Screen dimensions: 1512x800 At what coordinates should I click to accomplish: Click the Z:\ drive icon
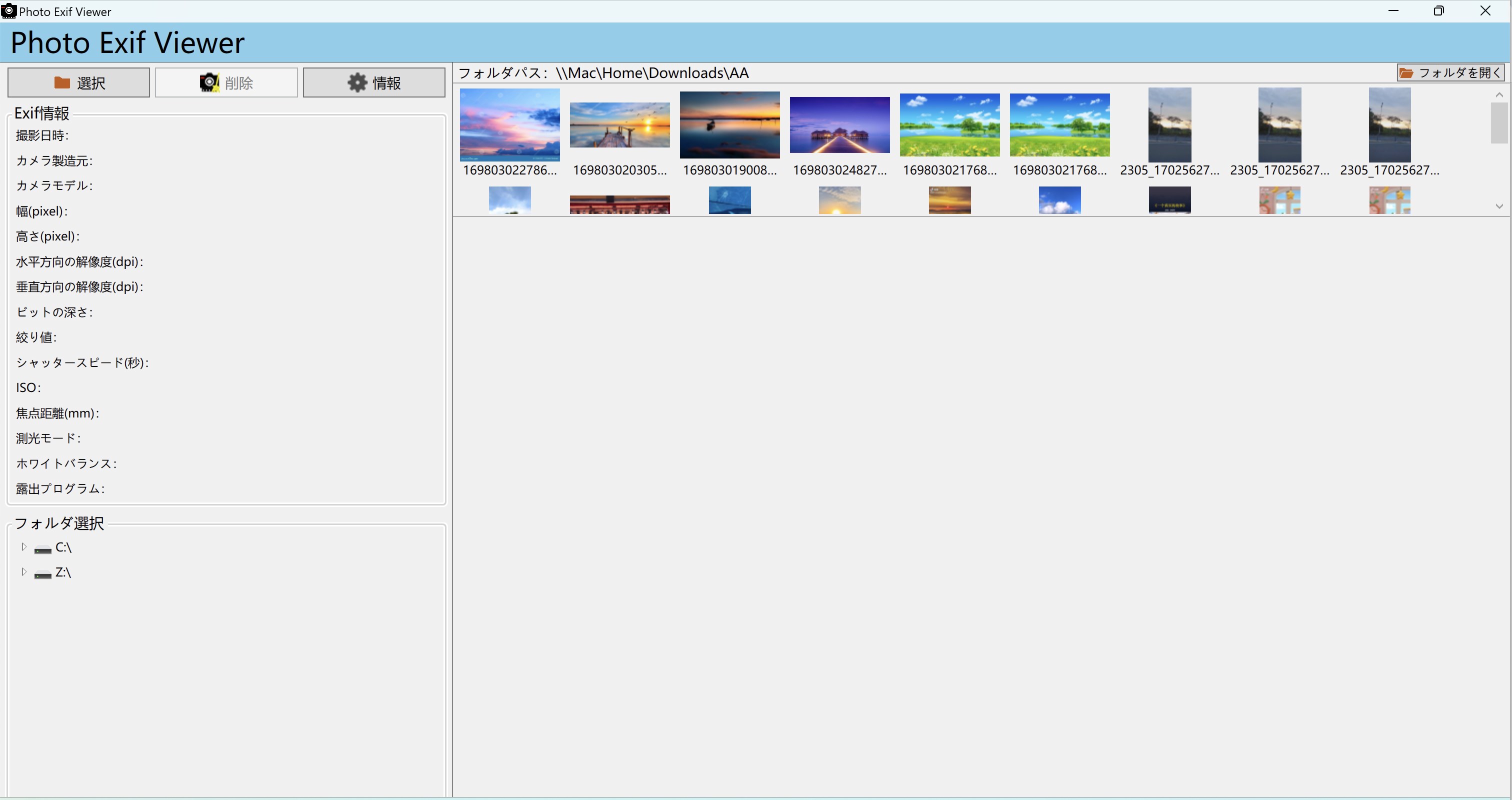43,573
